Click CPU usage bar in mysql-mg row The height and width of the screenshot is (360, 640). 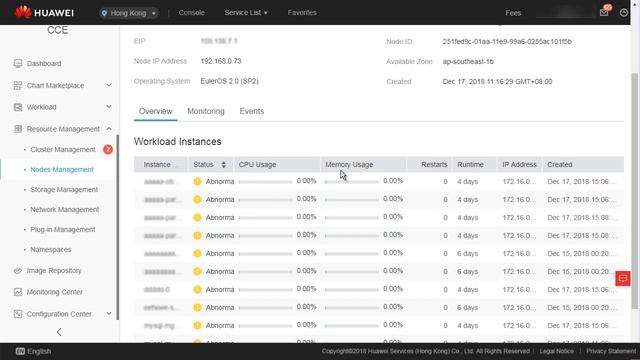265,326
